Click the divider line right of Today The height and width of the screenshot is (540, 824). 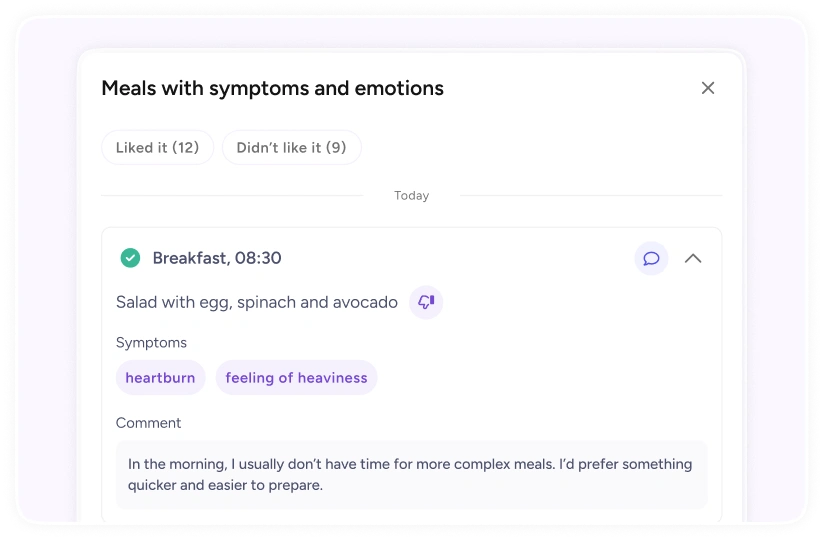(591, 195)
